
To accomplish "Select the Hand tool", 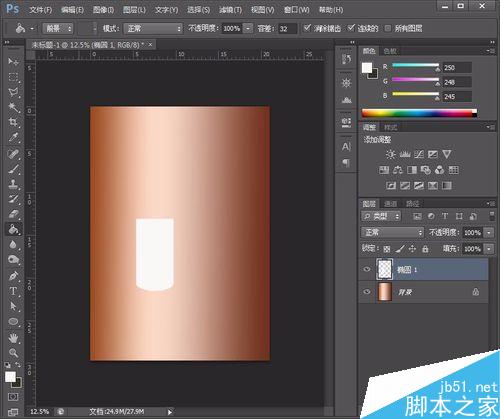I will 13,338.
